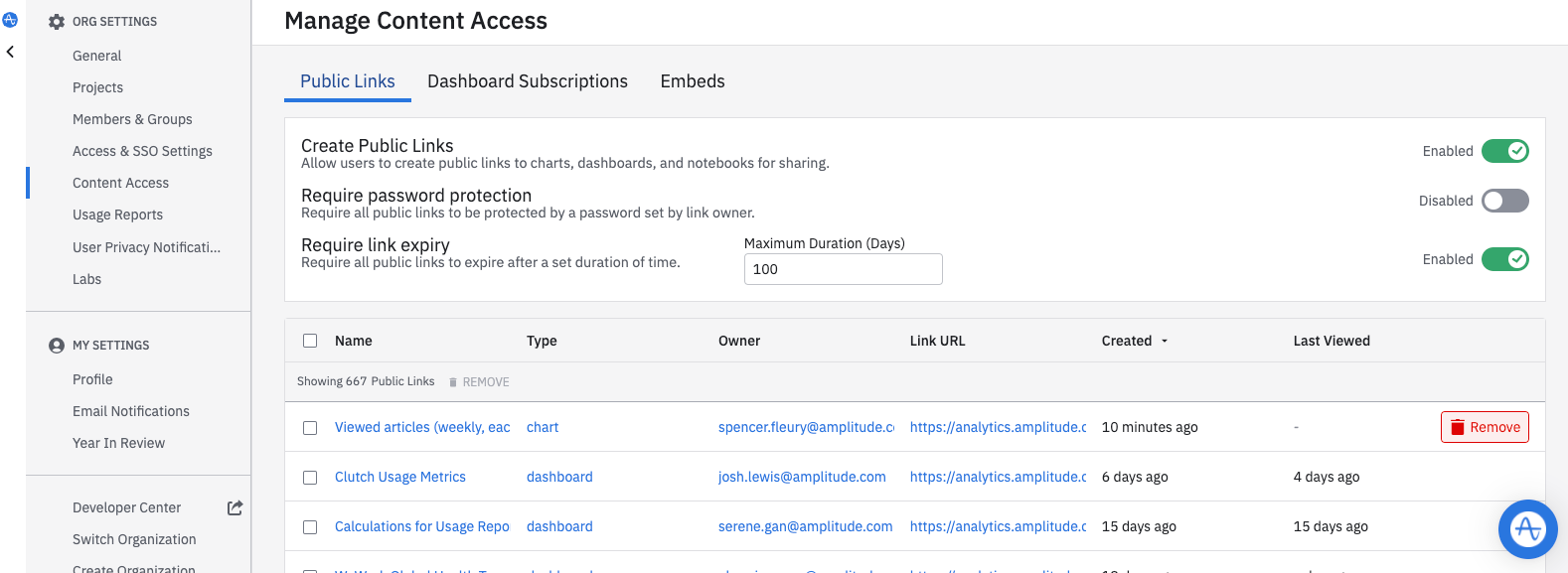Click the My Settings profile icon
1568x573 pixels.
tap(57, 346)
